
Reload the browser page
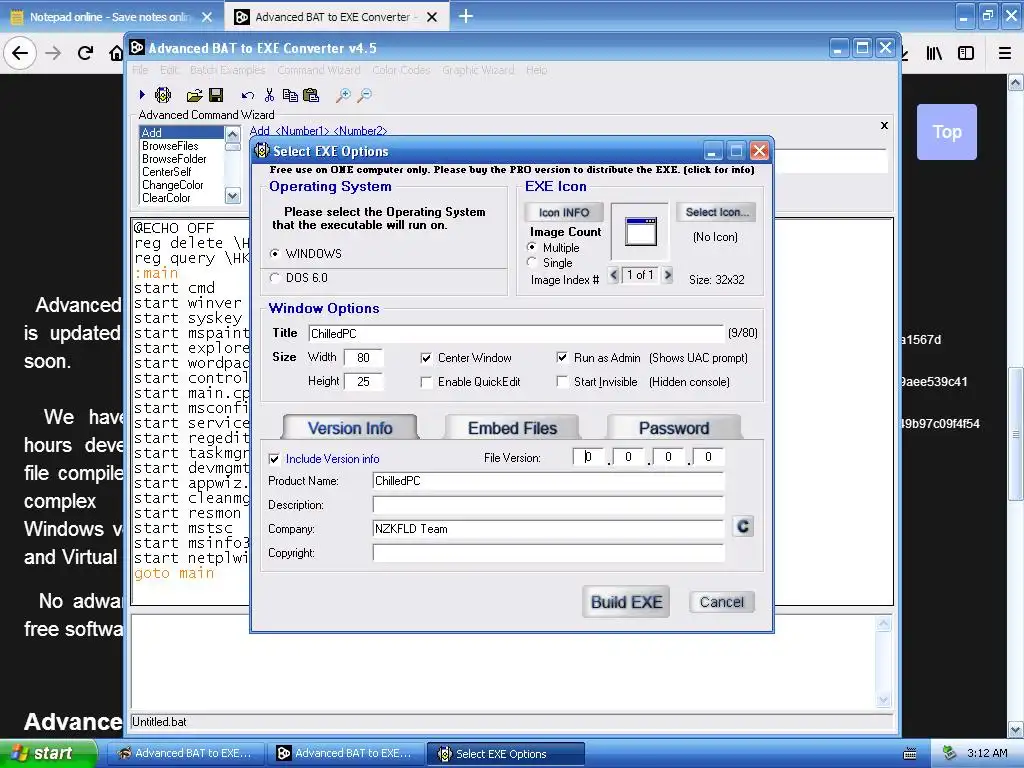coord(85,53)
